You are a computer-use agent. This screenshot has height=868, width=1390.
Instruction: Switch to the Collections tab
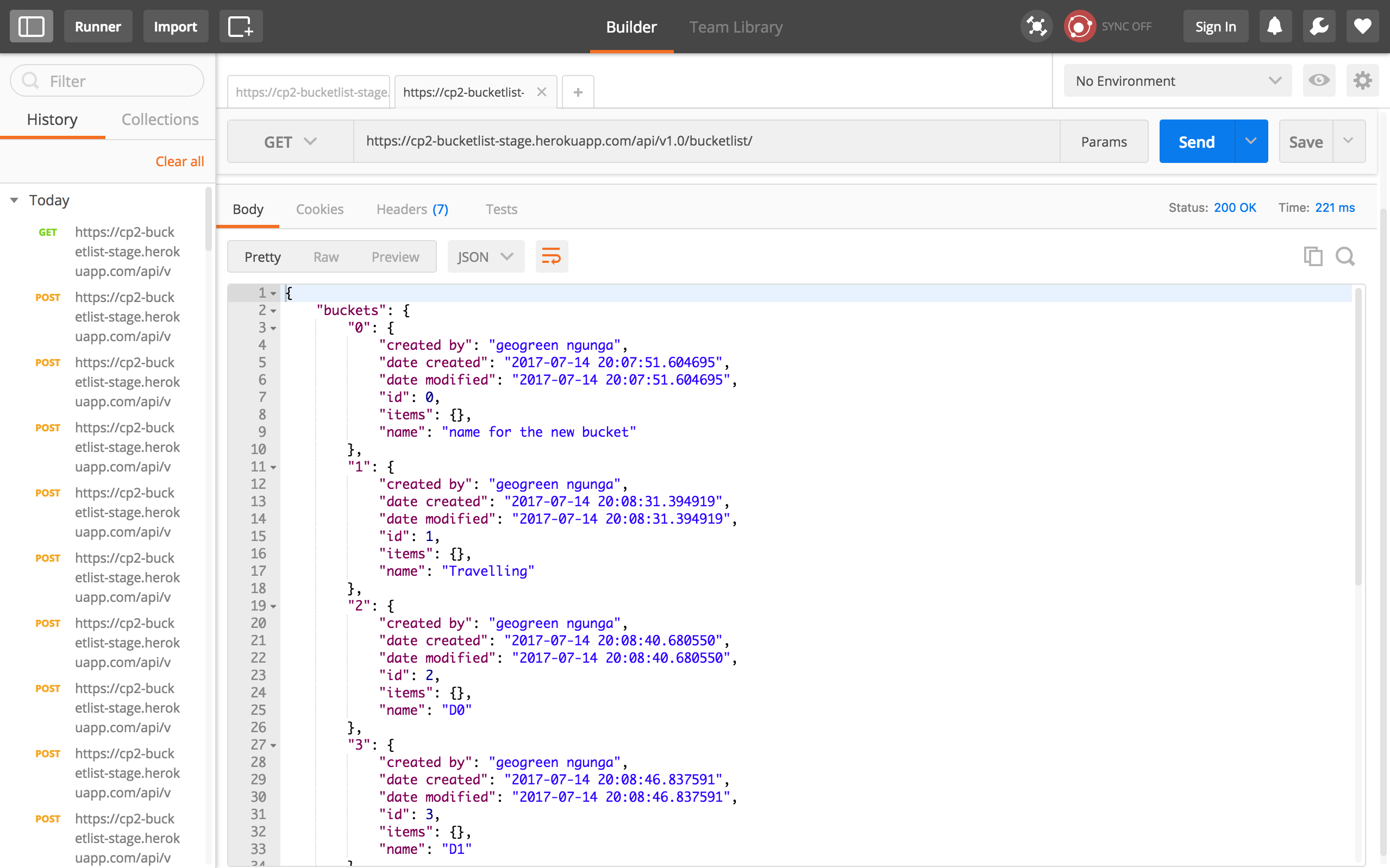[x=160, y=119]
